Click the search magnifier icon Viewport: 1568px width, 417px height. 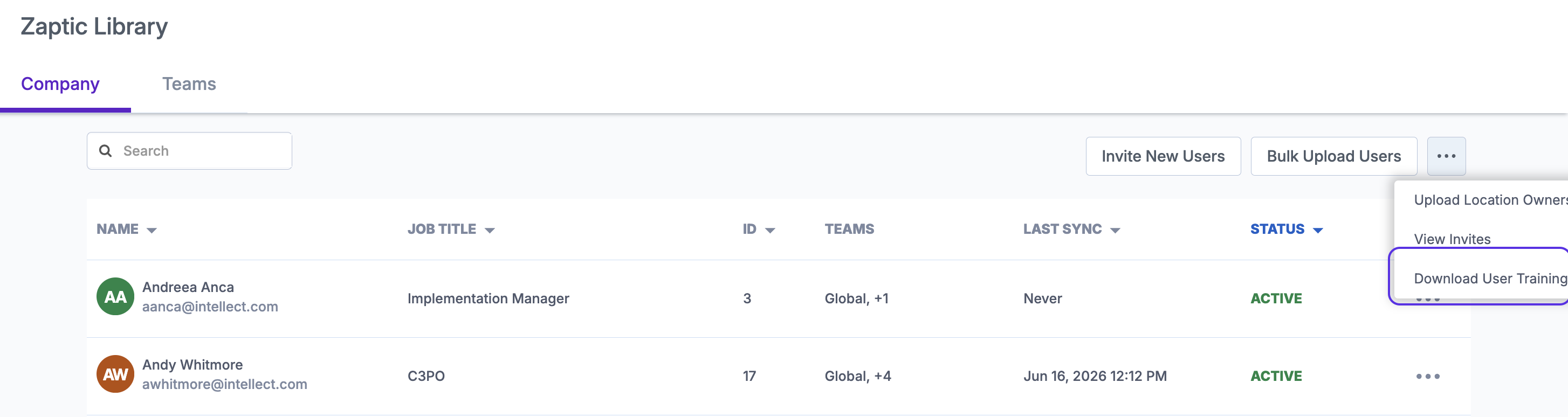pyautogui.click(x=105, y=151)
